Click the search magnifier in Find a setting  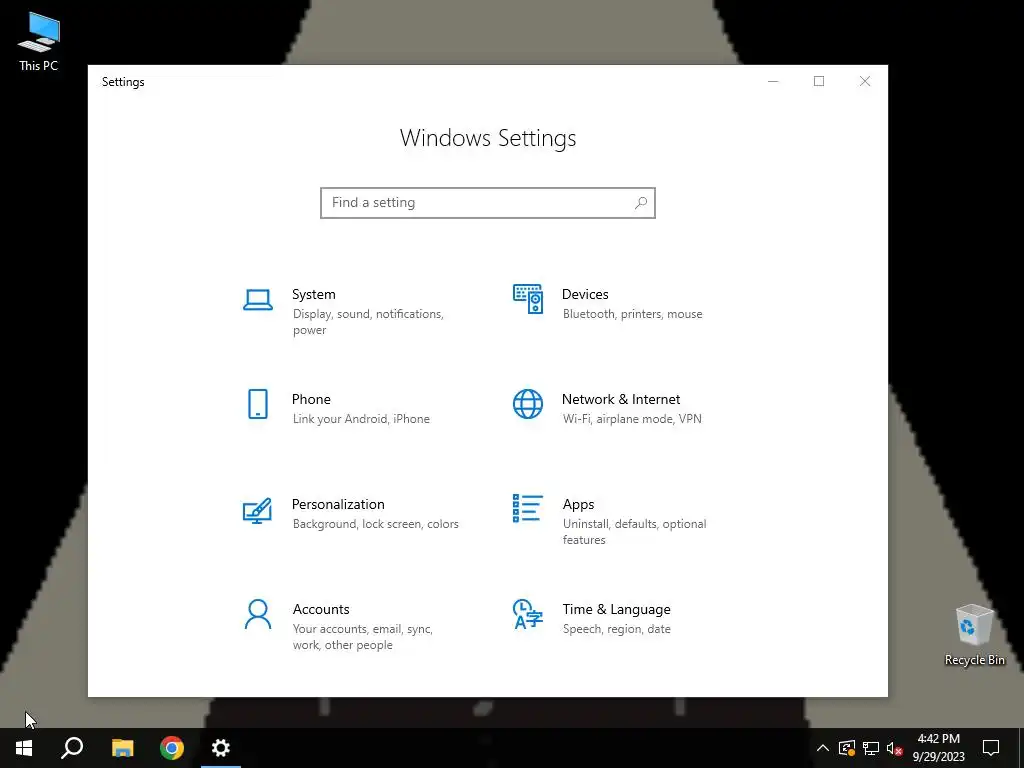(x=641, y=203)
